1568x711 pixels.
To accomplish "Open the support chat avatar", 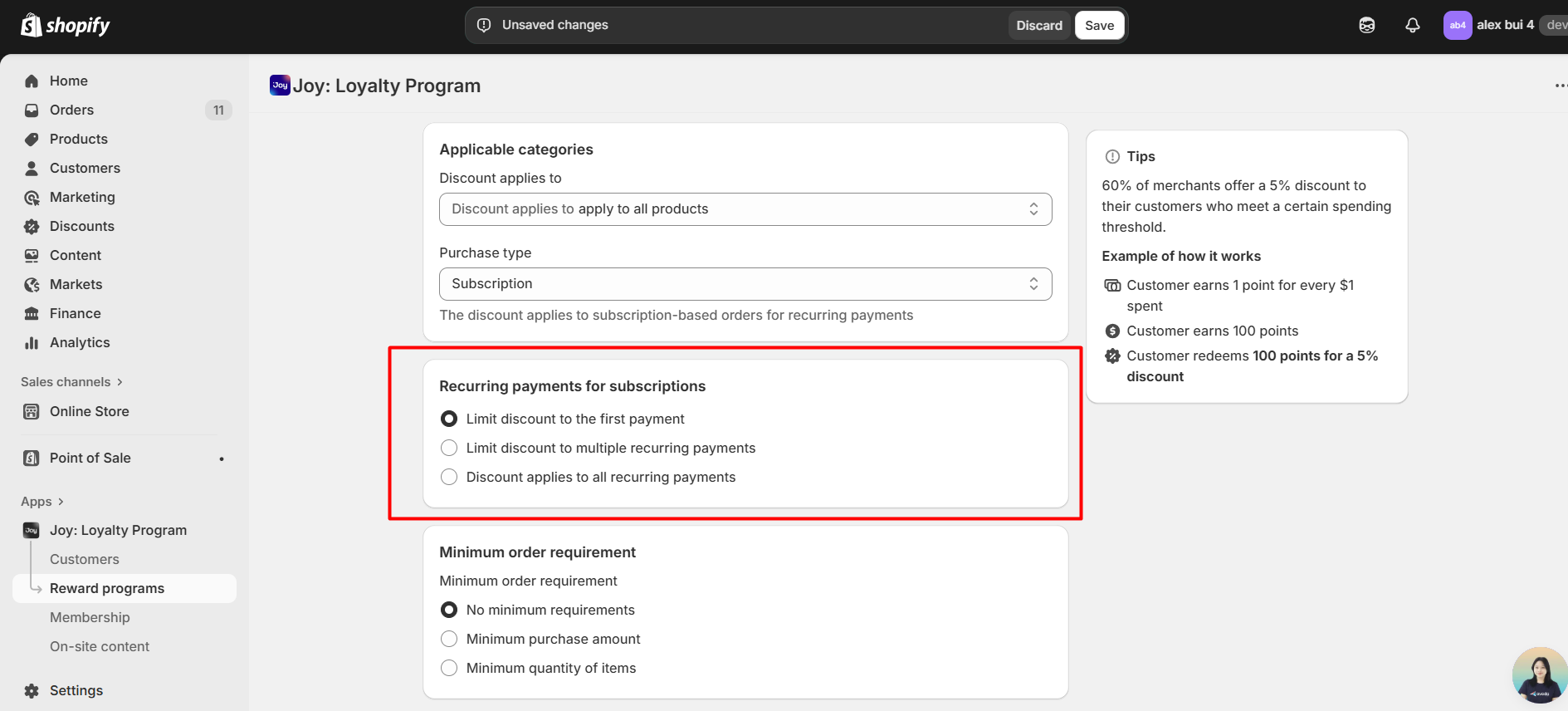I will (1539, 675).
